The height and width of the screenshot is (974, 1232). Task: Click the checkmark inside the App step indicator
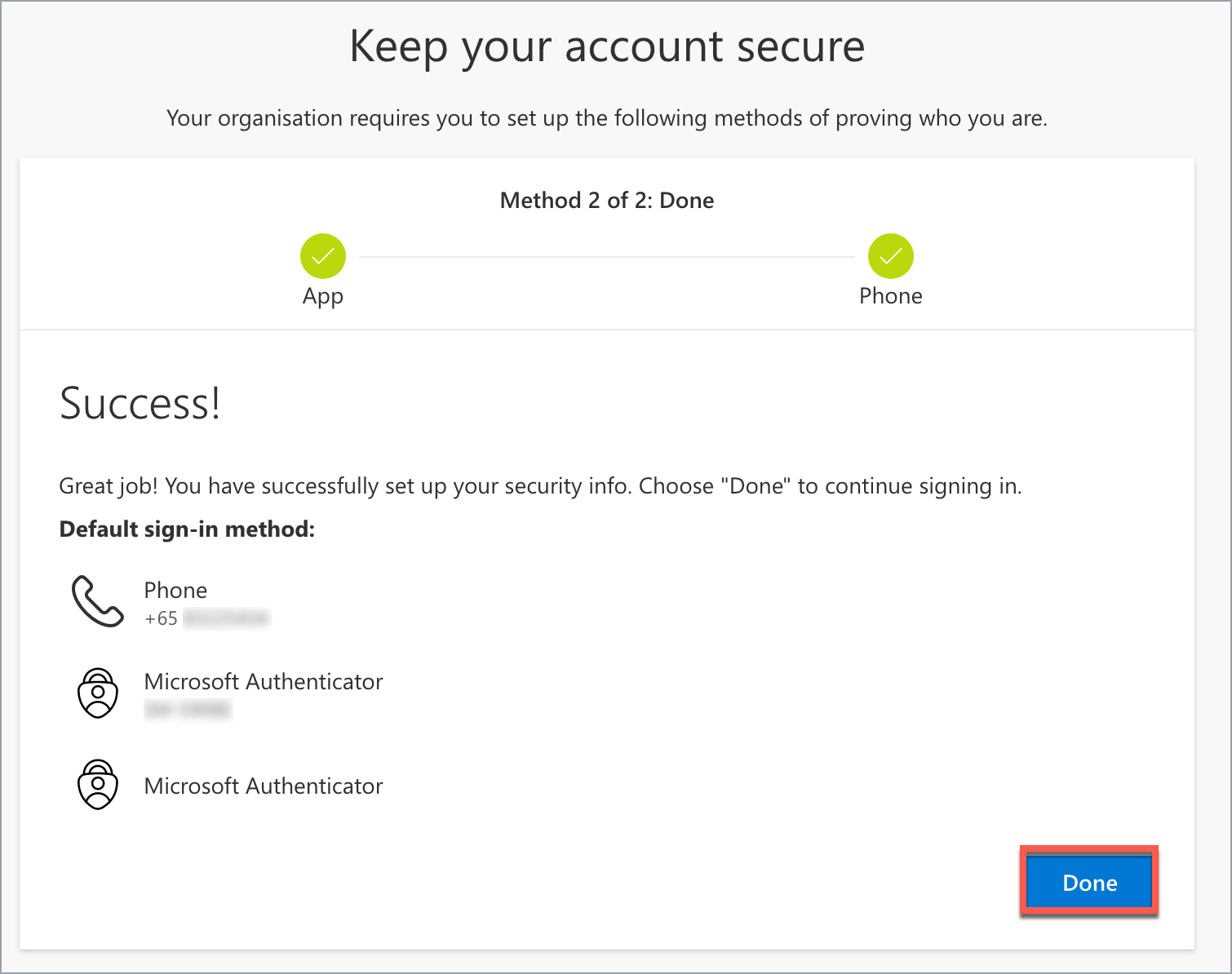322,255
